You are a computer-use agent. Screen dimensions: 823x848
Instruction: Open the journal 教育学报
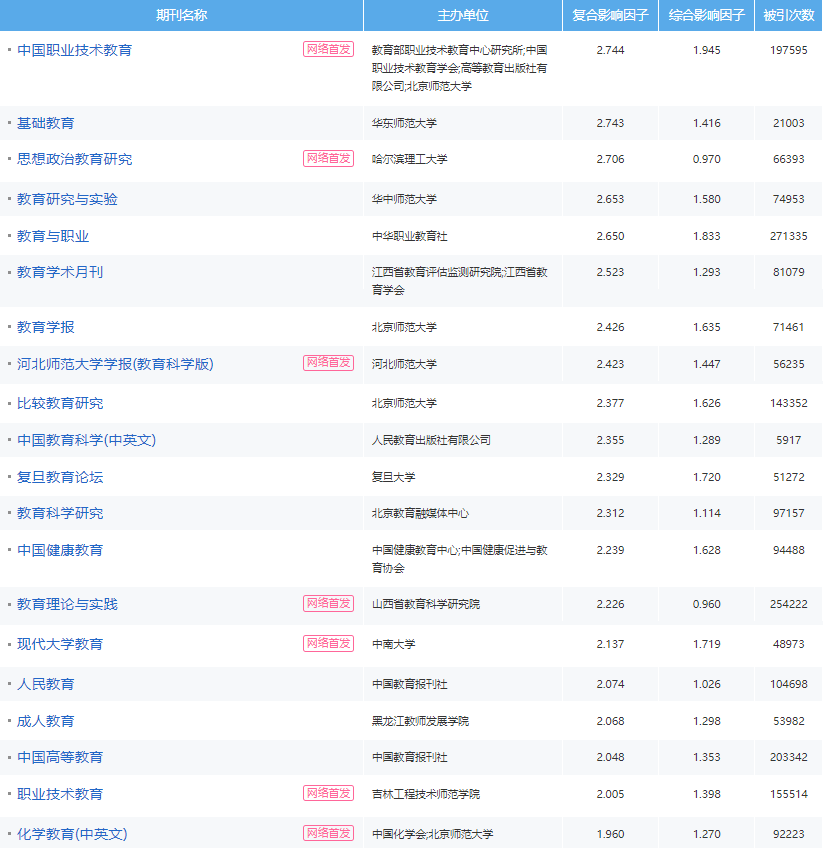click(45, 327)
